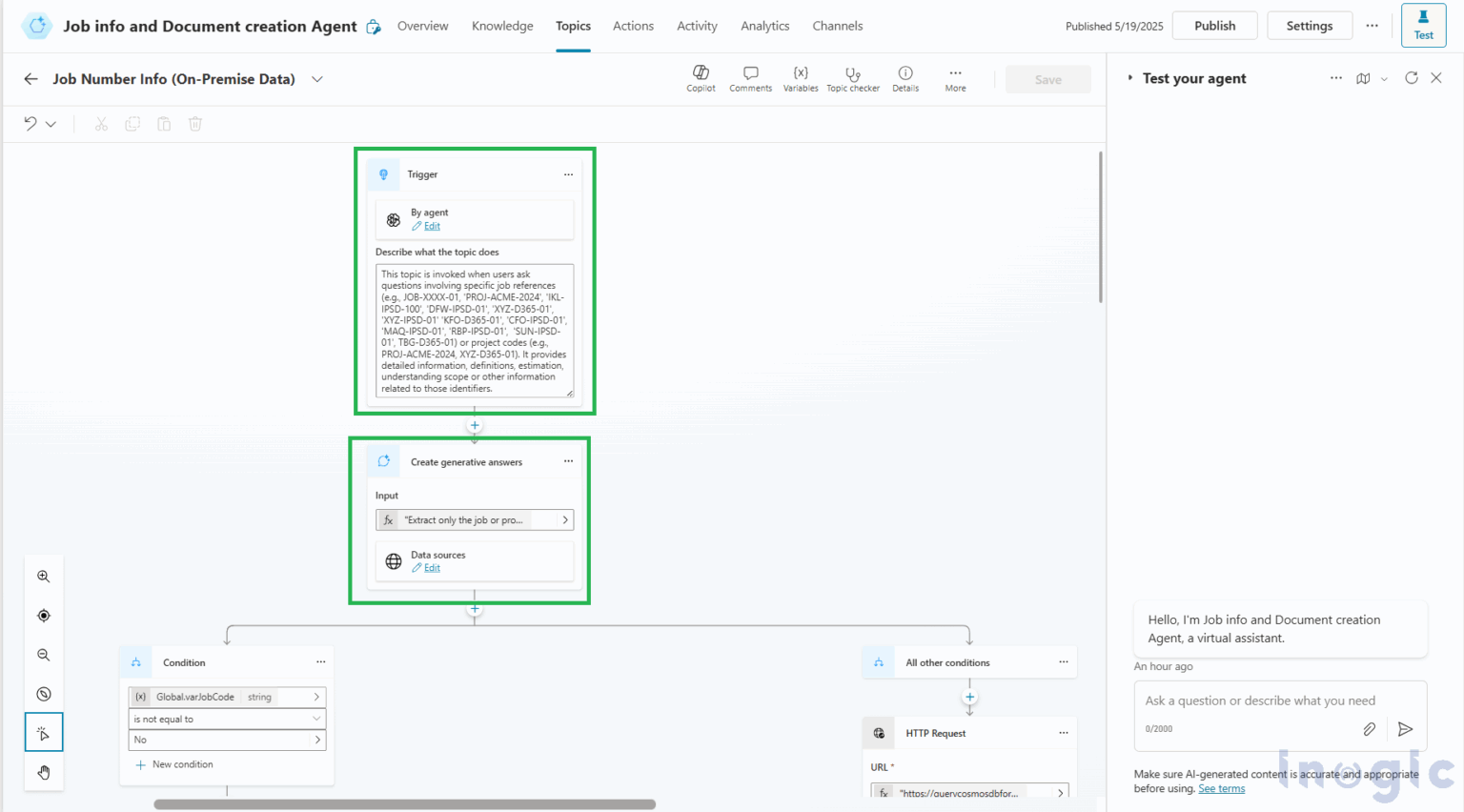This screenshot has height=812, width=1464.
Task: Open the Analytics tab
Action: (x=764, y=26)
